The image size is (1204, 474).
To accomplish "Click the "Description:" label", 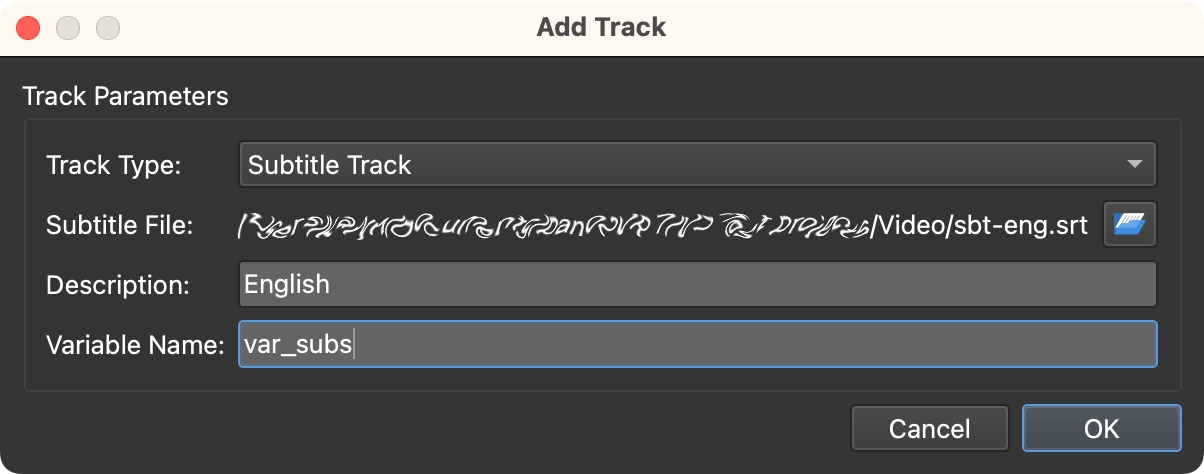I will point(118,285).
